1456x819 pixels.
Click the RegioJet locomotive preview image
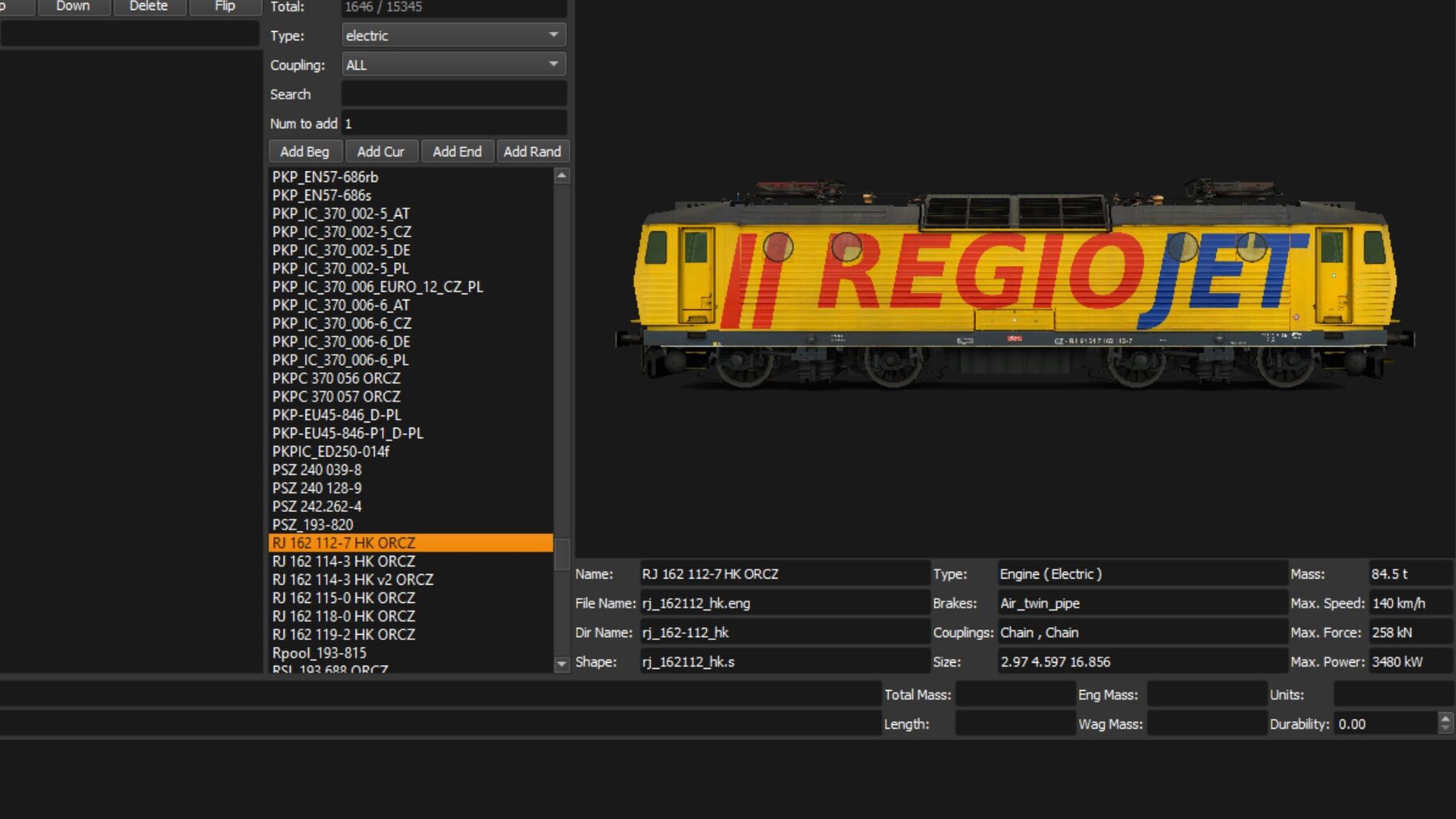pyautogui.click(x=1014, y=288)
